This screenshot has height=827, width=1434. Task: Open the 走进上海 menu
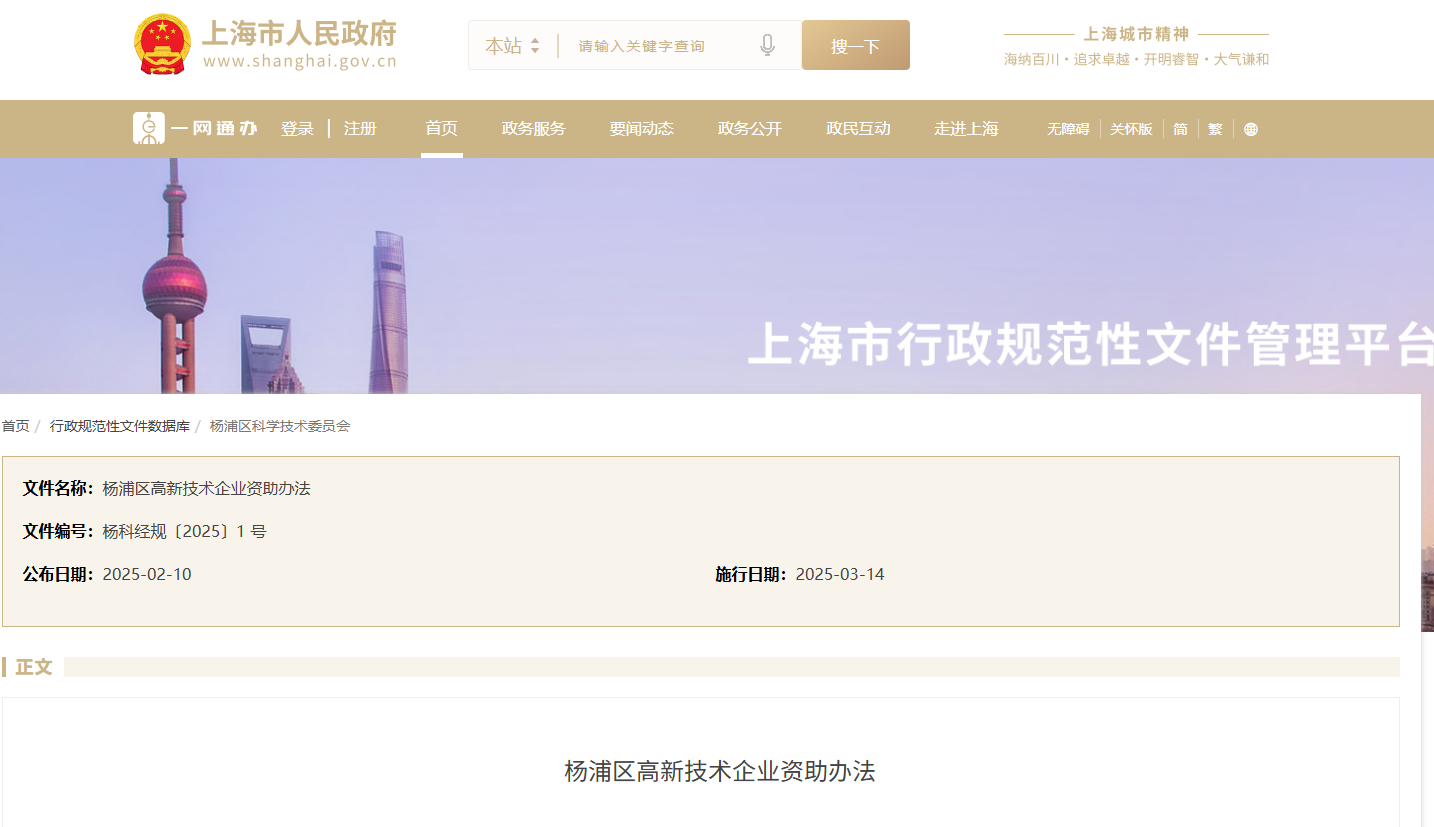coord(965,128)
